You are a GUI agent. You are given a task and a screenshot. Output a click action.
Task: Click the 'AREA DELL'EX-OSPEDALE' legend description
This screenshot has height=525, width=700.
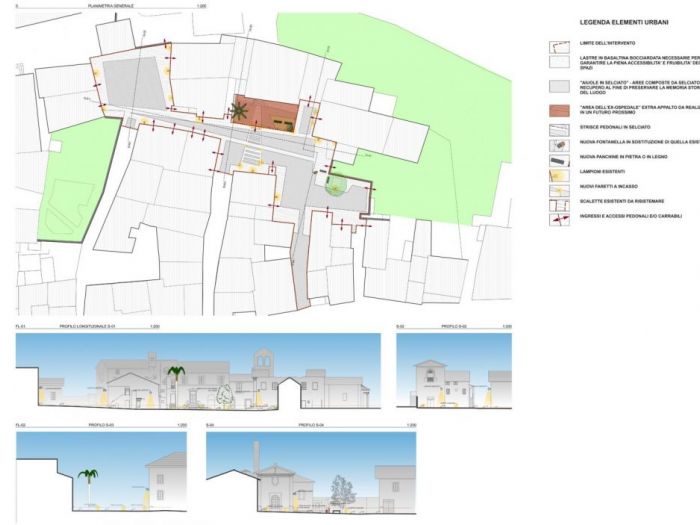[640, 110]
